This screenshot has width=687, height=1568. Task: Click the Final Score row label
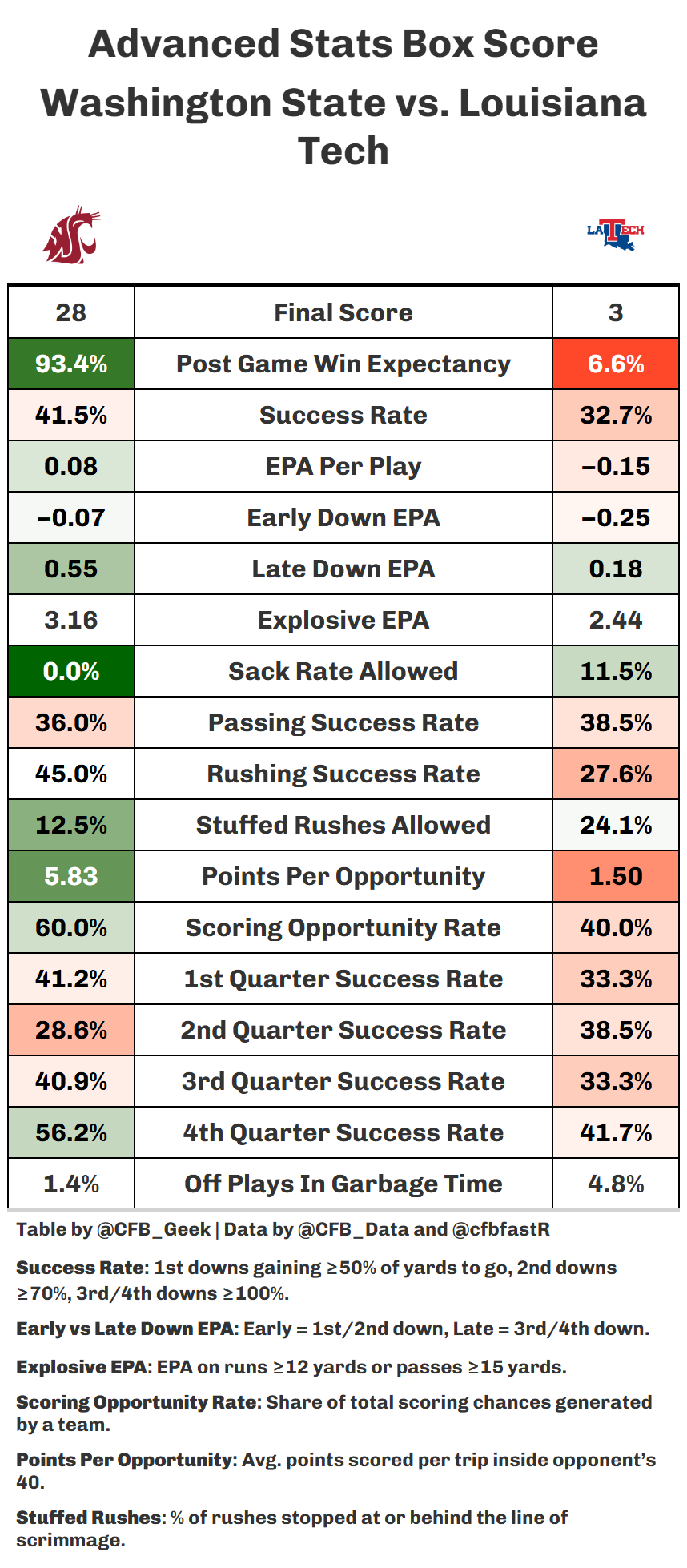tap(343, 312)
